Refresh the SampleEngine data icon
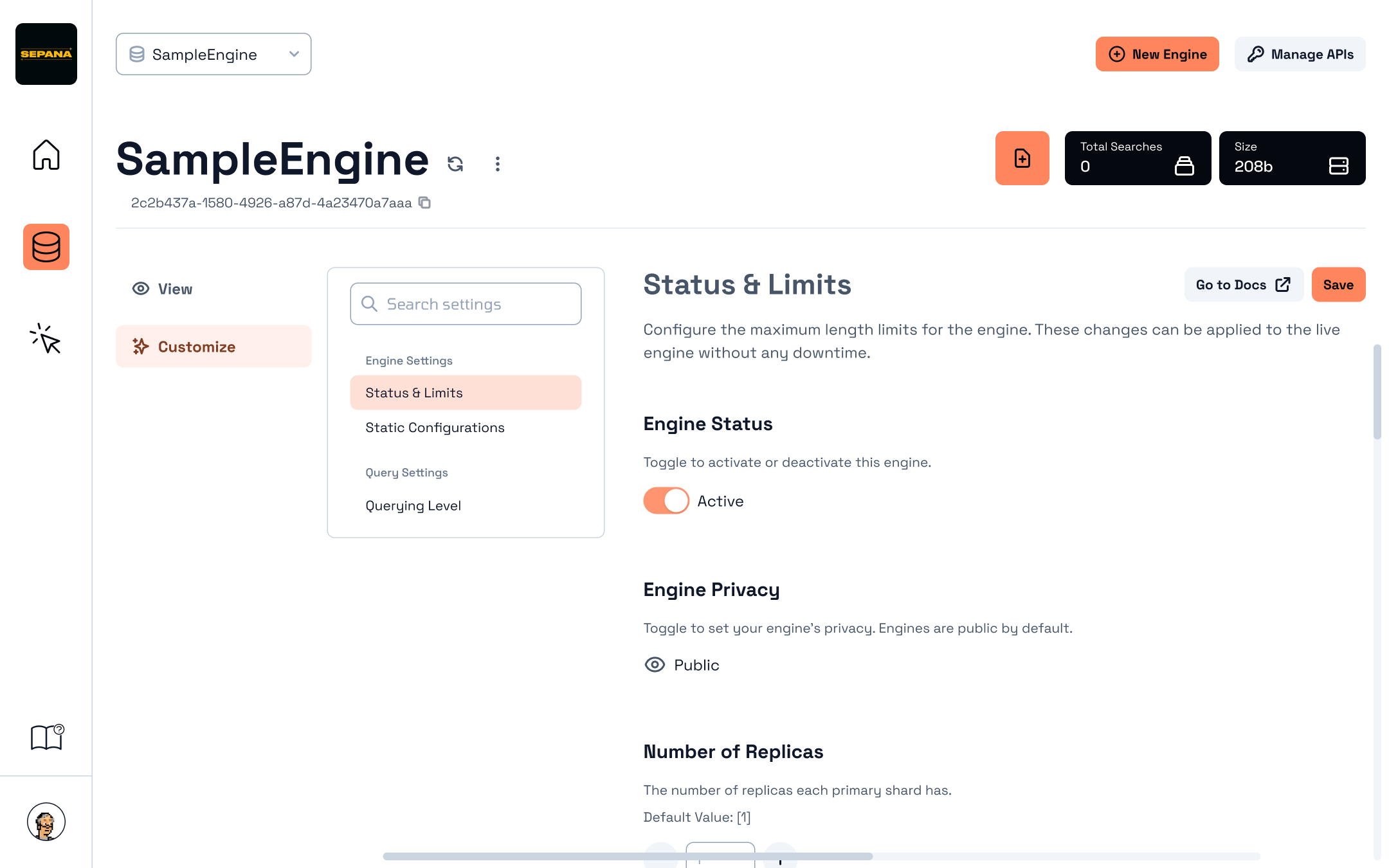Viewport: 1389px width, 868px height. (x=455, y=164)
